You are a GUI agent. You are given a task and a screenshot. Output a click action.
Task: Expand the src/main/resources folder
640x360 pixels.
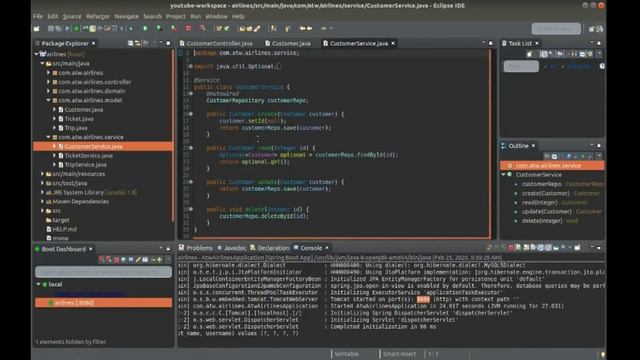click(42, 174)
